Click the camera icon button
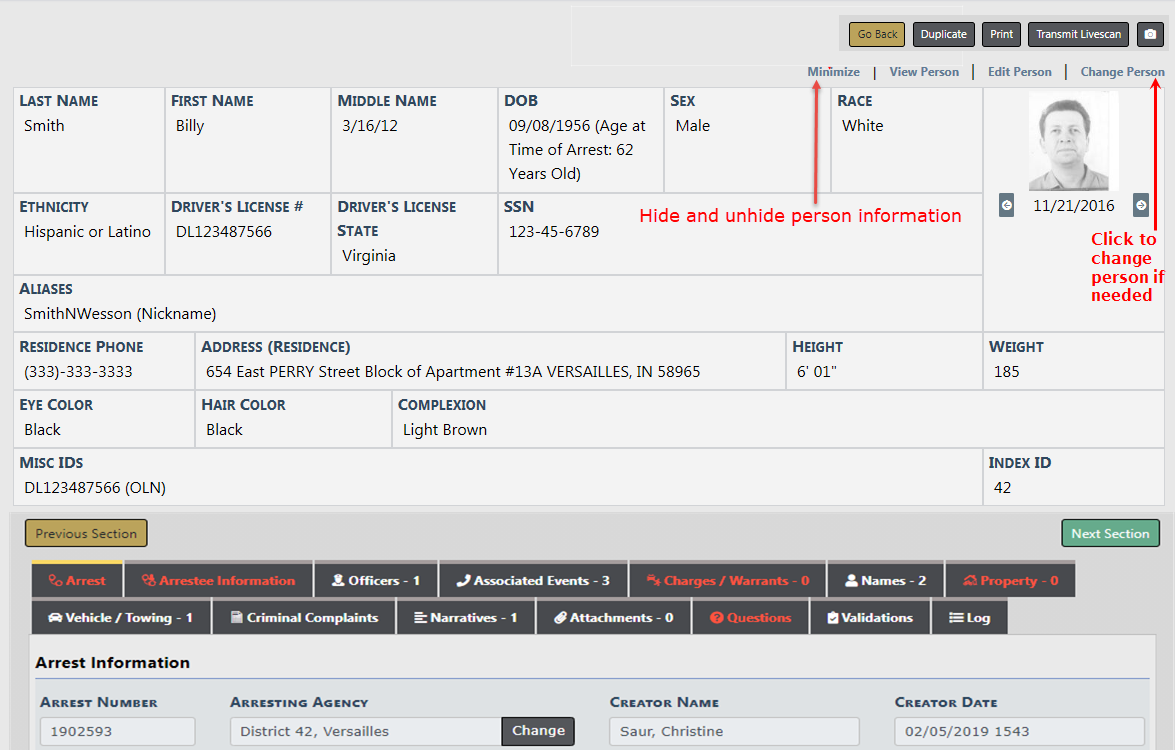Viewport: 1175px width, 750px height. (x=1150, y=34)
